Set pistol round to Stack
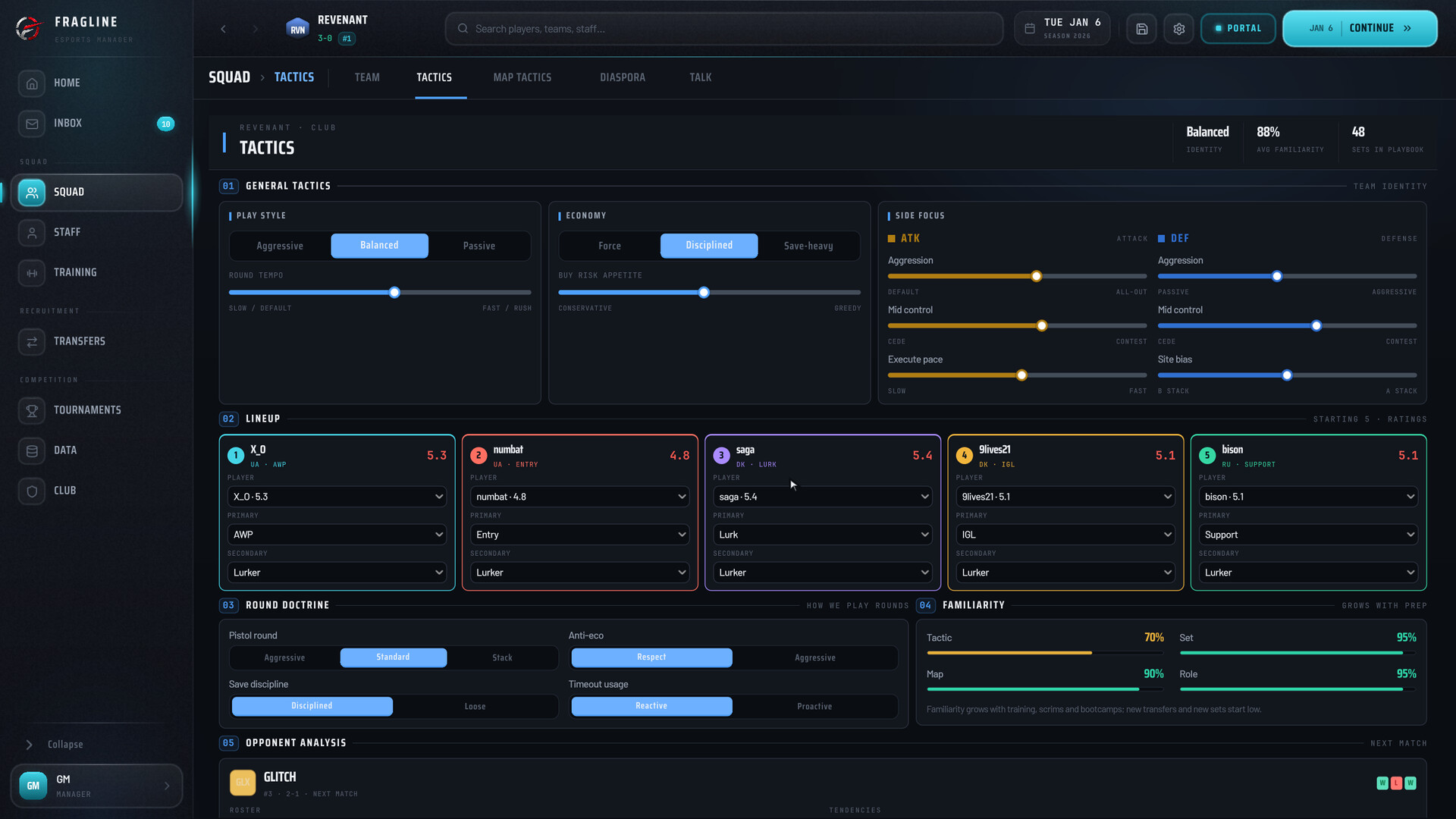This screenshot has height=819, width=1456. click(502, 657)
